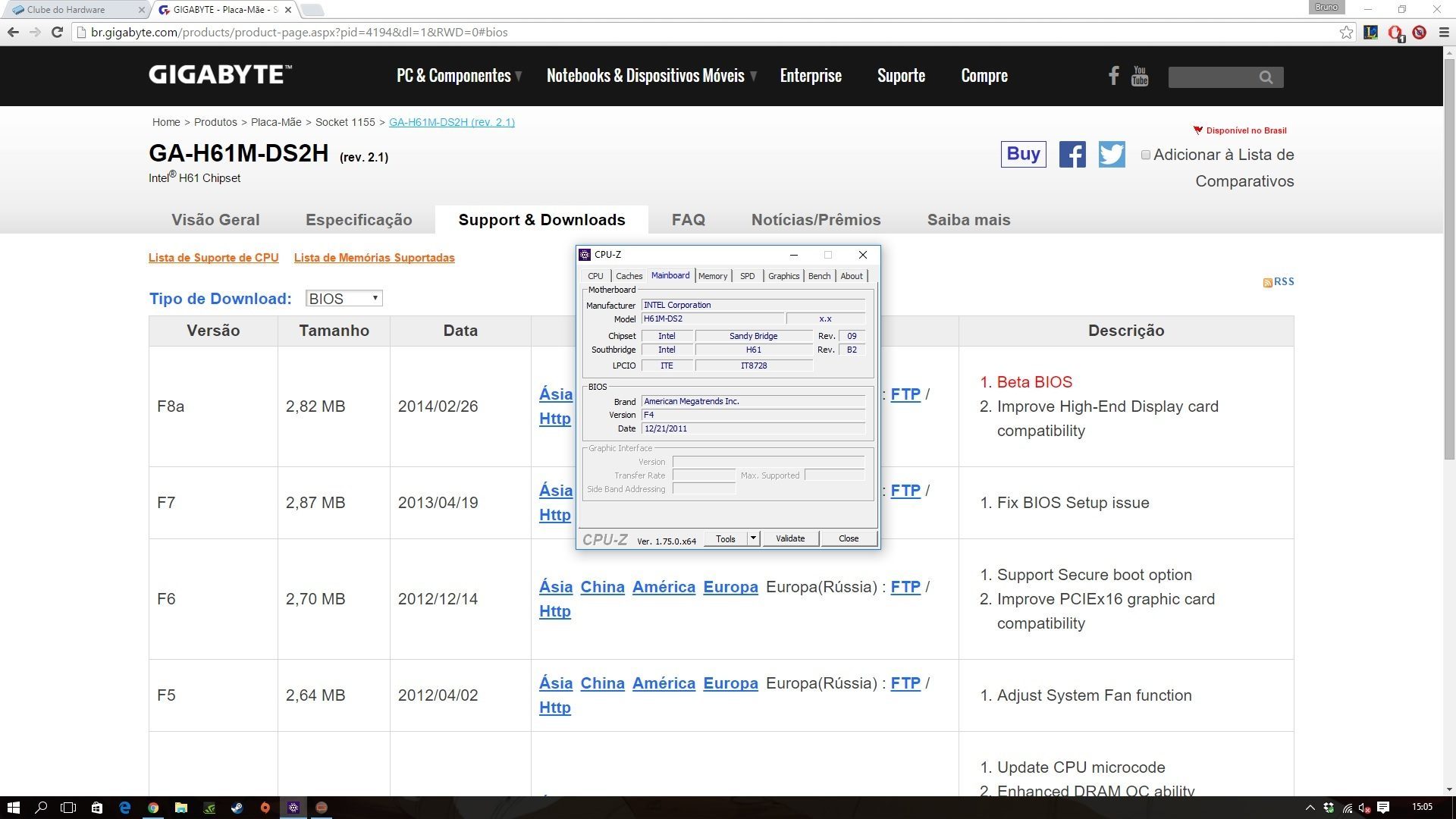Image resolution: width=1456 pixels, height=819 pixels.
Task: Download F6 BIOS from América link
Action: 664,587
